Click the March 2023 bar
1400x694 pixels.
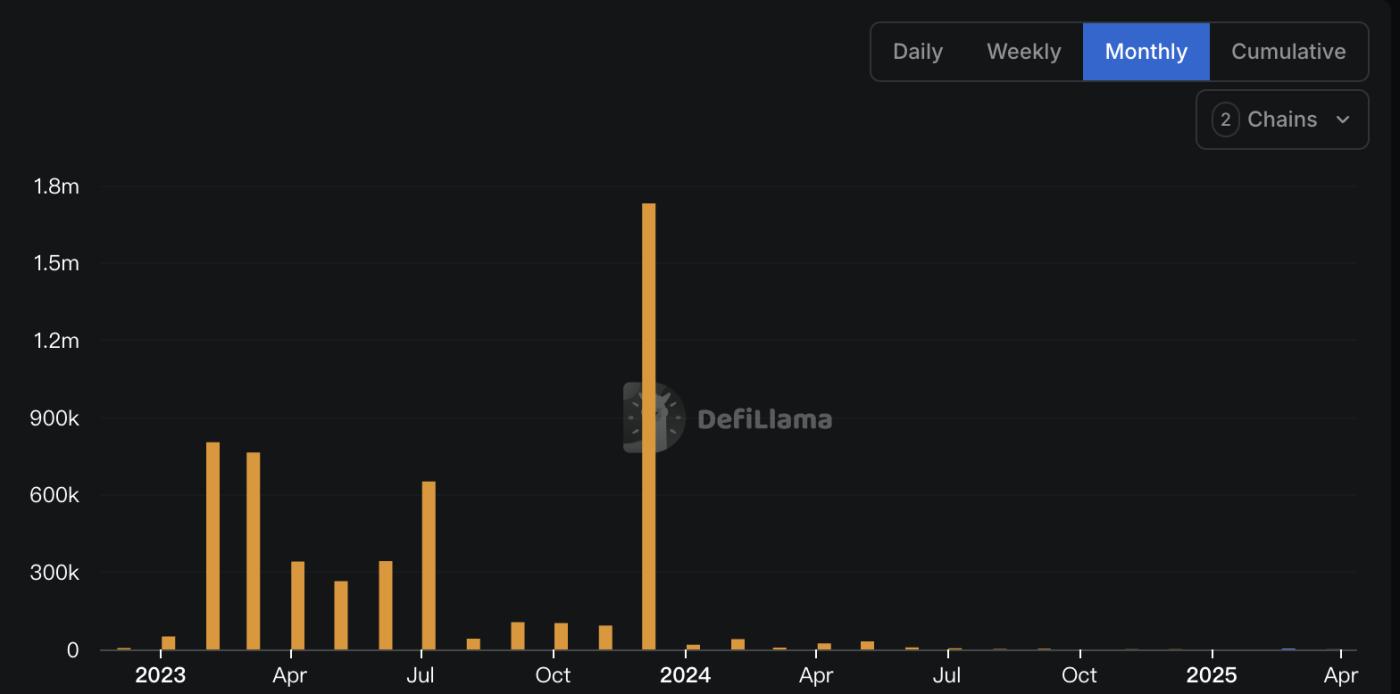click(x=253, y=551)
